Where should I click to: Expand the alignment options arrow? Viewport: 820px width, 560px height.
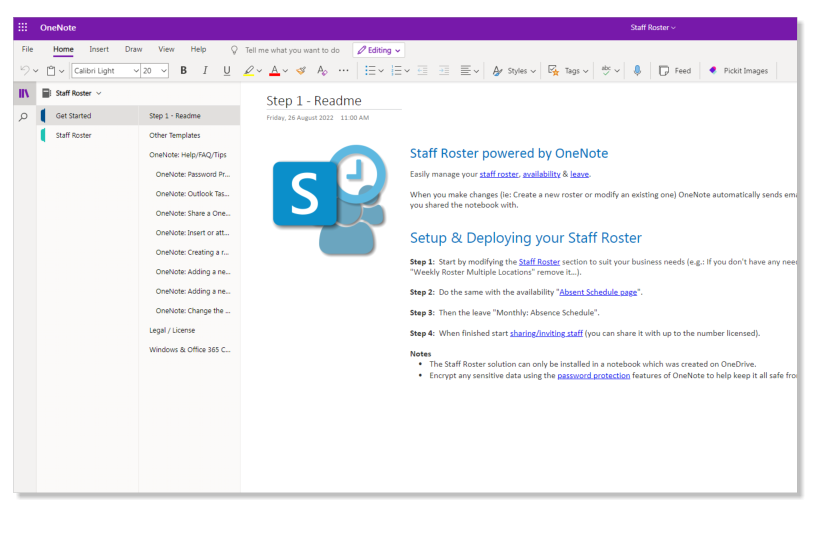pos(476,71)
